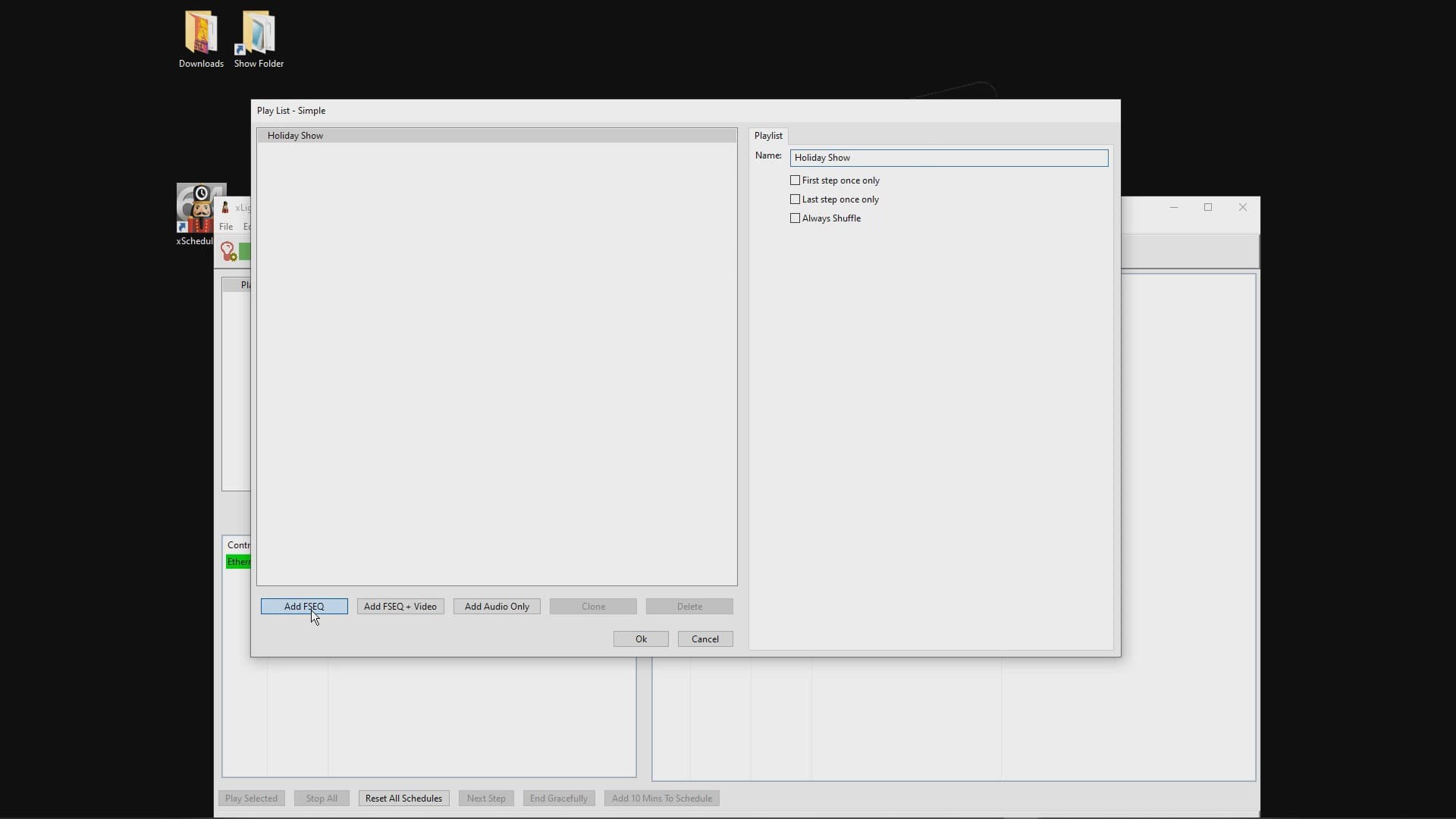The image size is (1456, 819).
Task: Click the Delete button in playlist dialog
Action: click(x=689, y=607)
